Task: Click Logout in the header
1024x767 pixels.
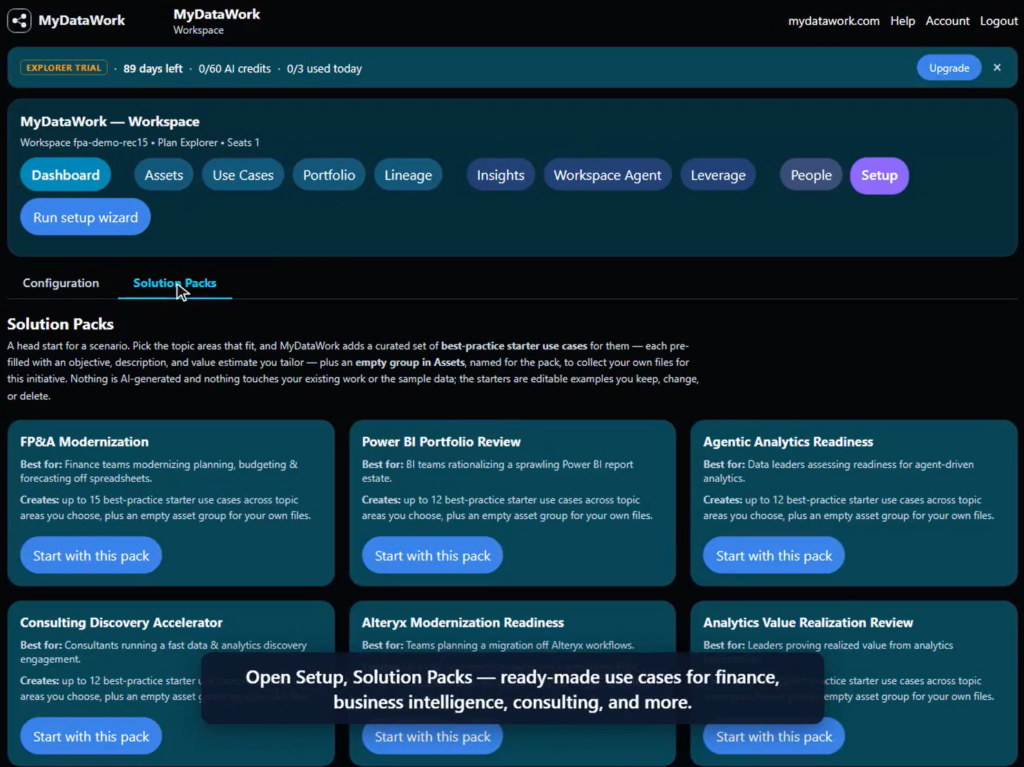Action: [999, 21]
